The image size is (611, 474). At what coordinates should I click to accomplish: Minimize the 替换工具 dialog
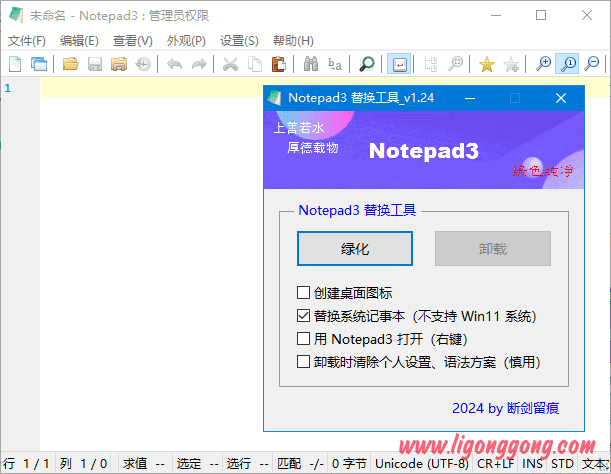pyautogui.click(x=470, y=98)
